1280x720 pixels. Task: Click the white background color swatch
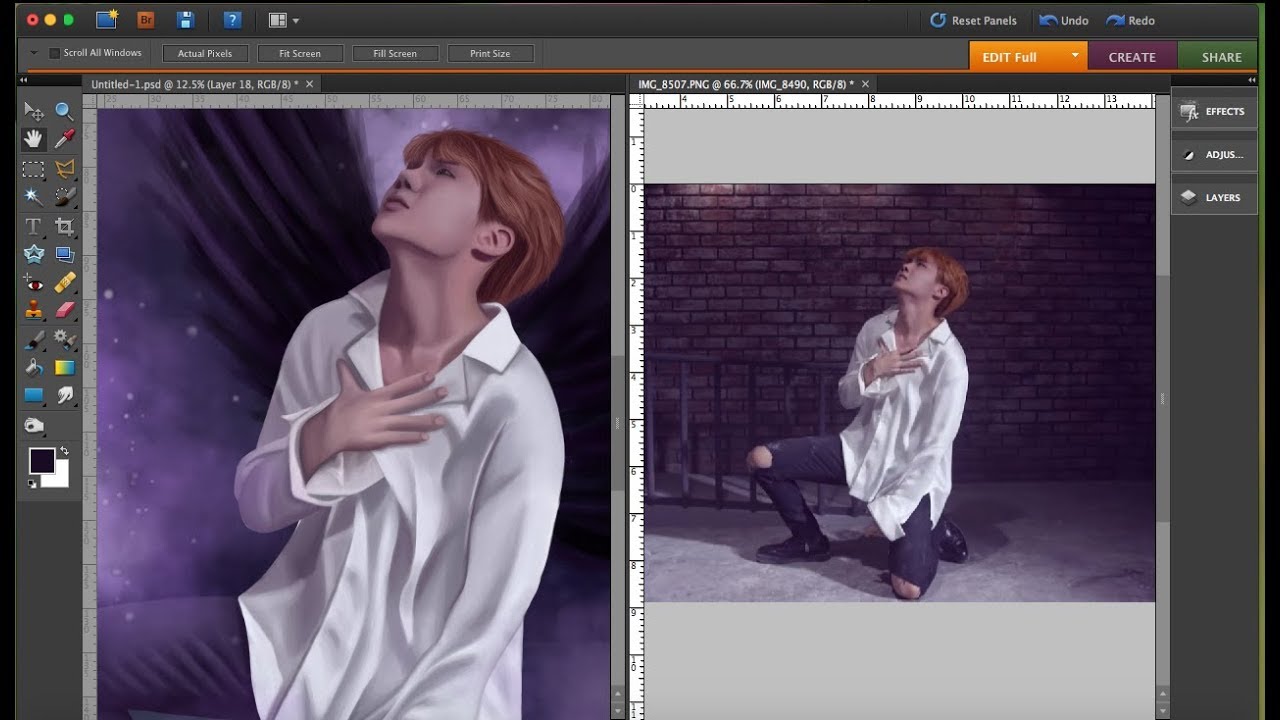tap(59, 479)
